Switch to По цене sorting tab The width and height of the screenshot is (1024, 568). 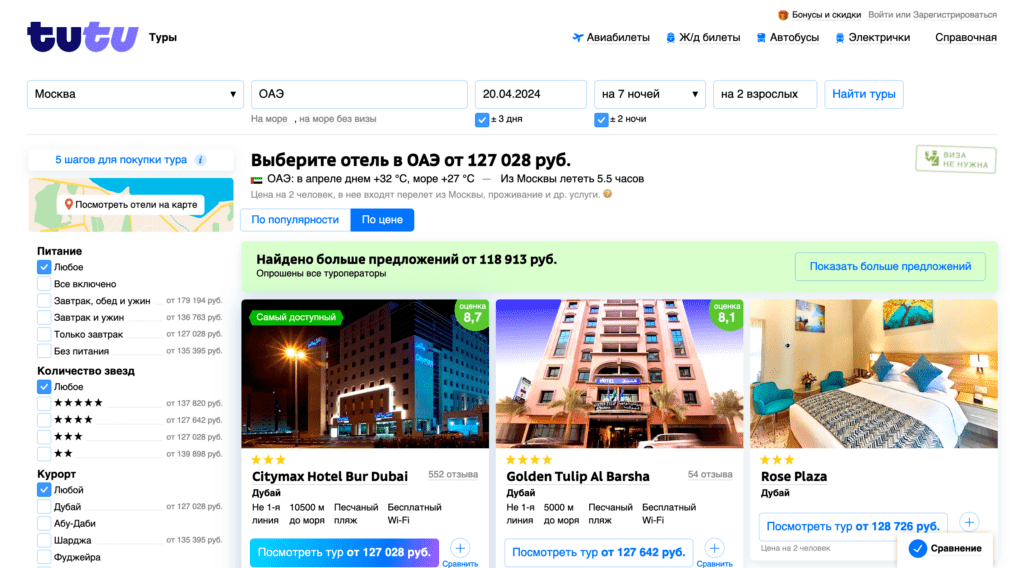[382, 220]
